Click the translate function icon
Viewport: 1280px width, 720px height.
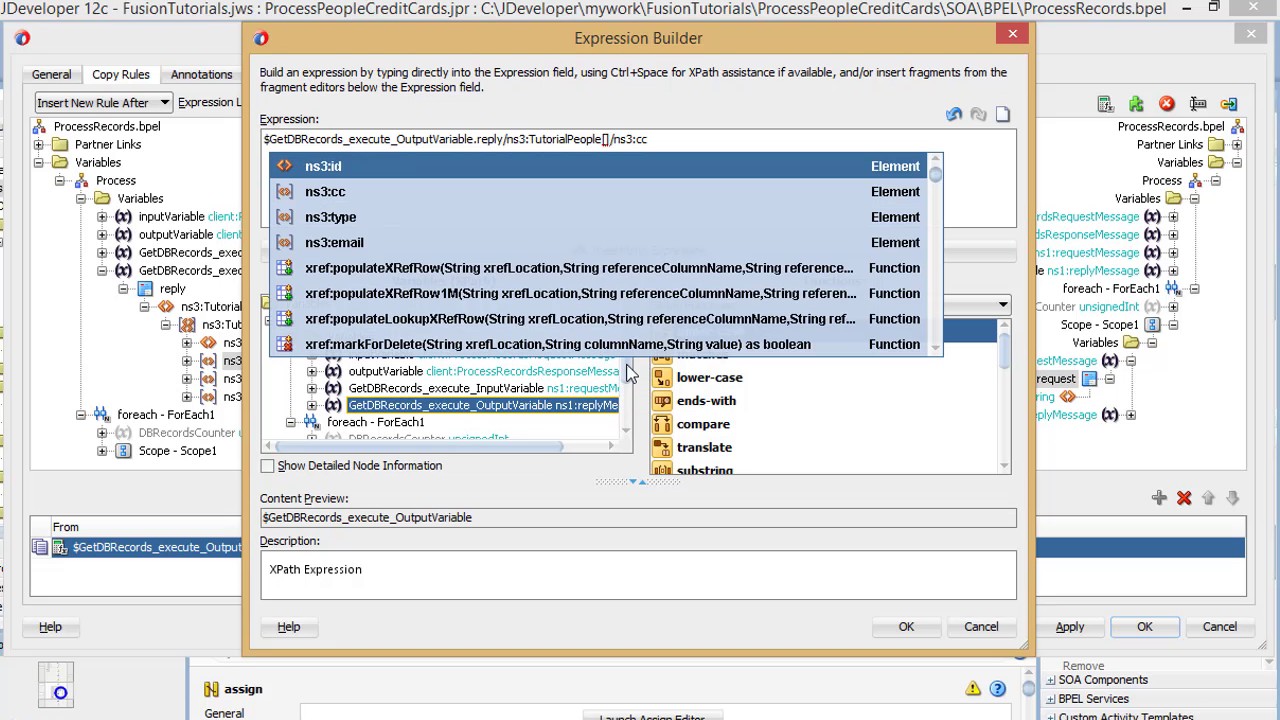click(662, 447)
